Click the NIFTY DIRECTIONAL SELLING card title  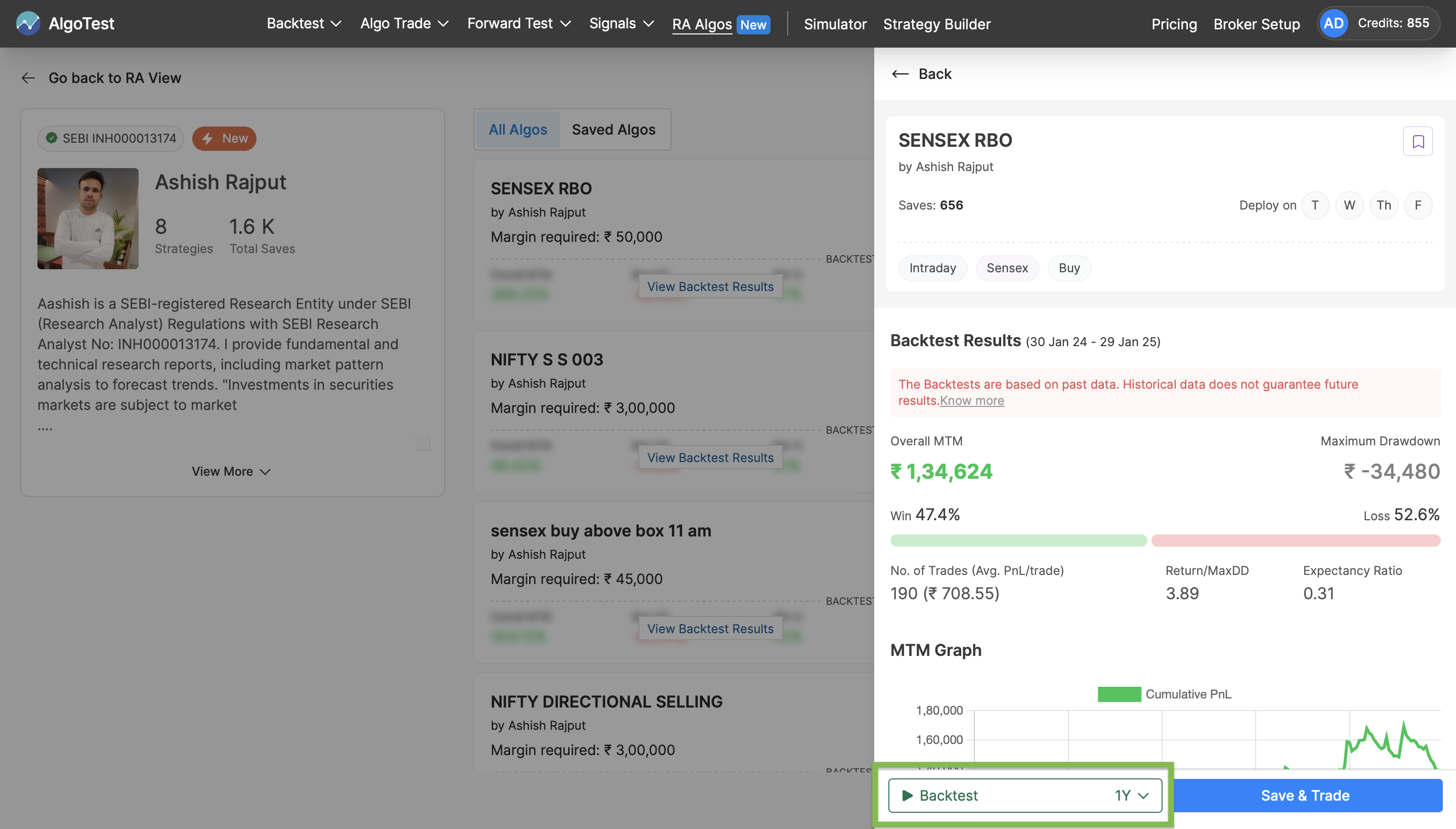click(x=607, y=701)
